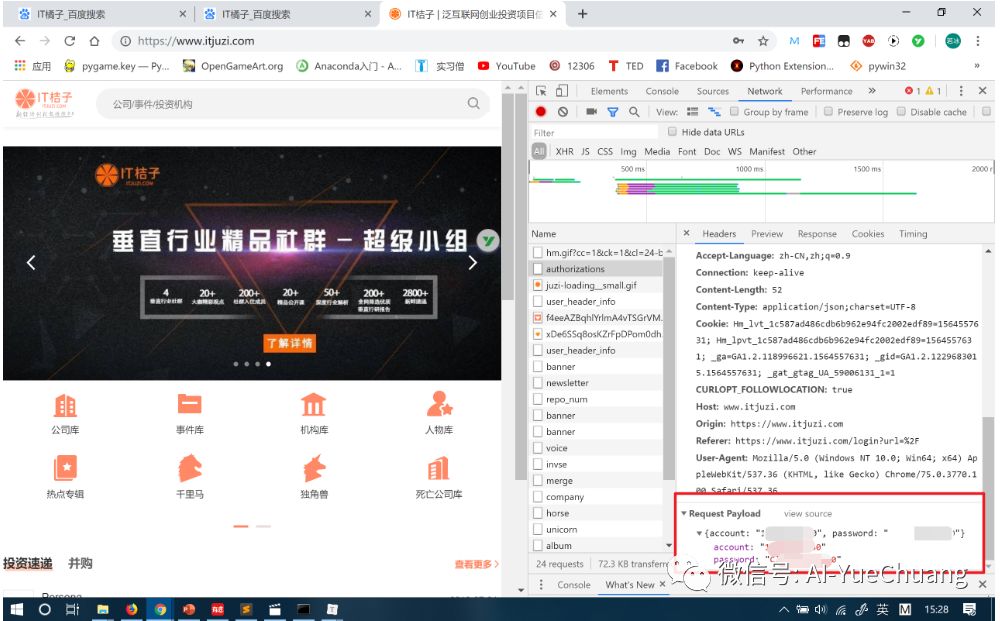Tick checkbox next to repo_num request
The width and height of the screenshot is (1000, 621).
(x=538, y=399)
